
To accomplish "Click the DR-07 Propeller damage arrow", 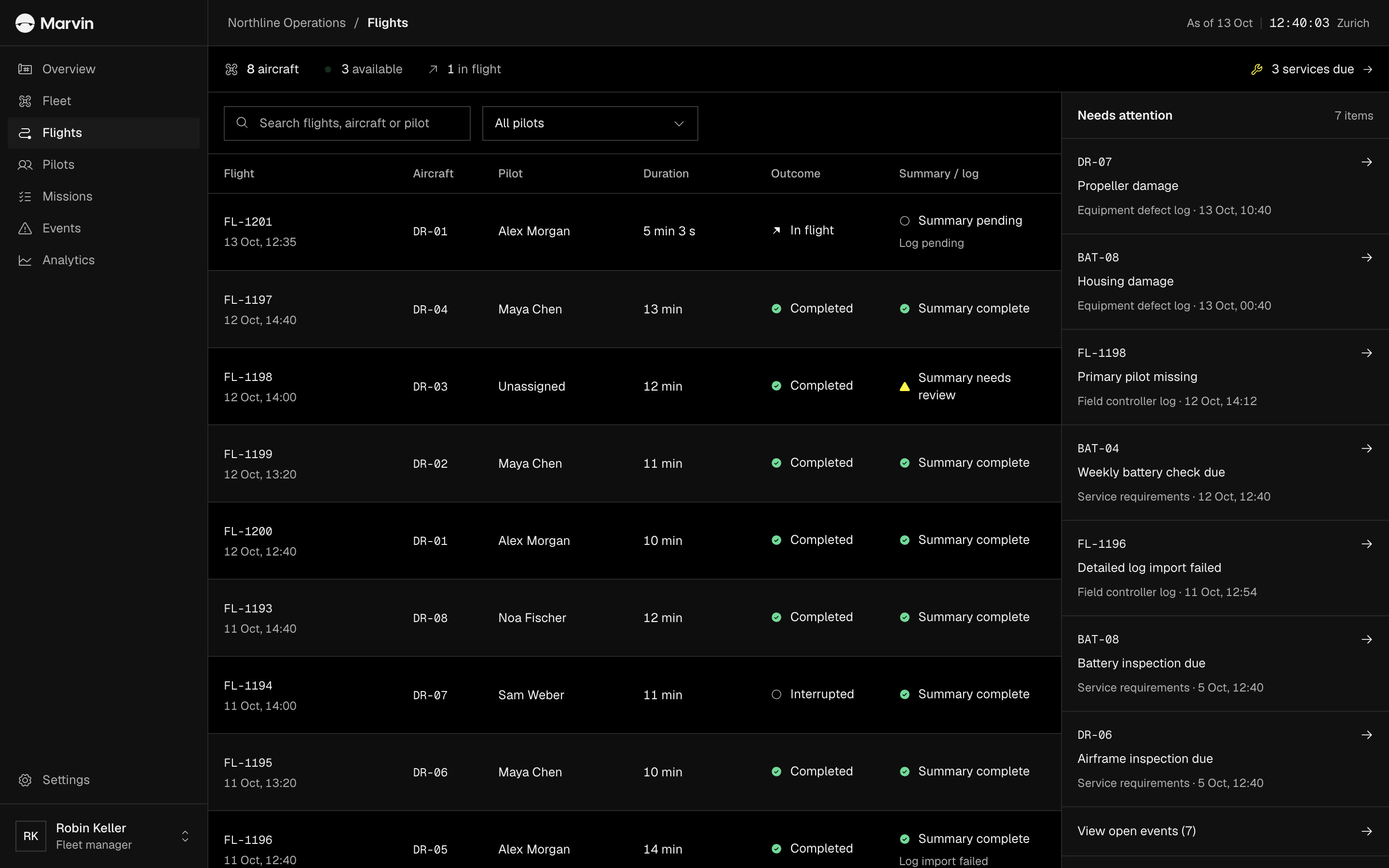I will 1367,163.
